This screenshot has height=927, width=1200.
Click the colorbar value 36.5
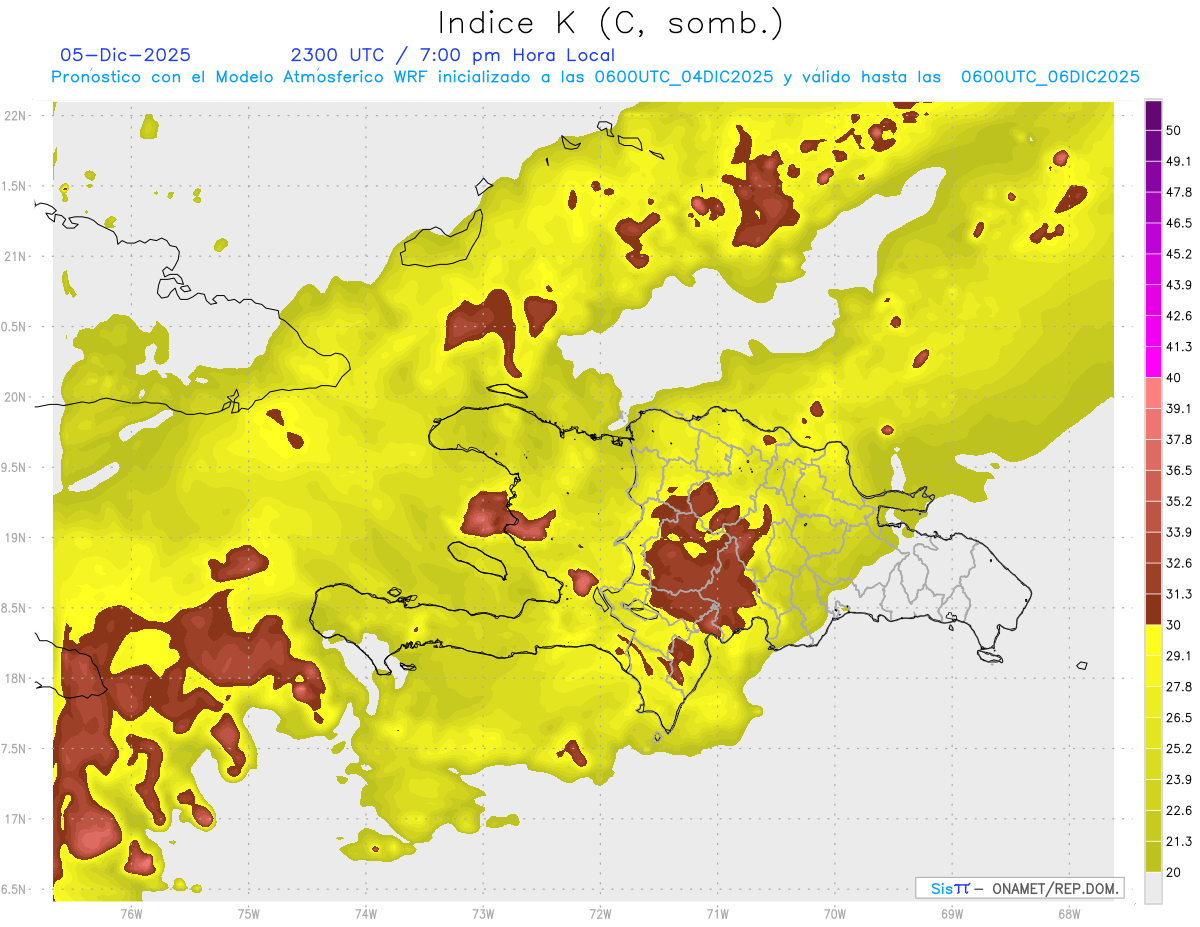[1178, 470]
